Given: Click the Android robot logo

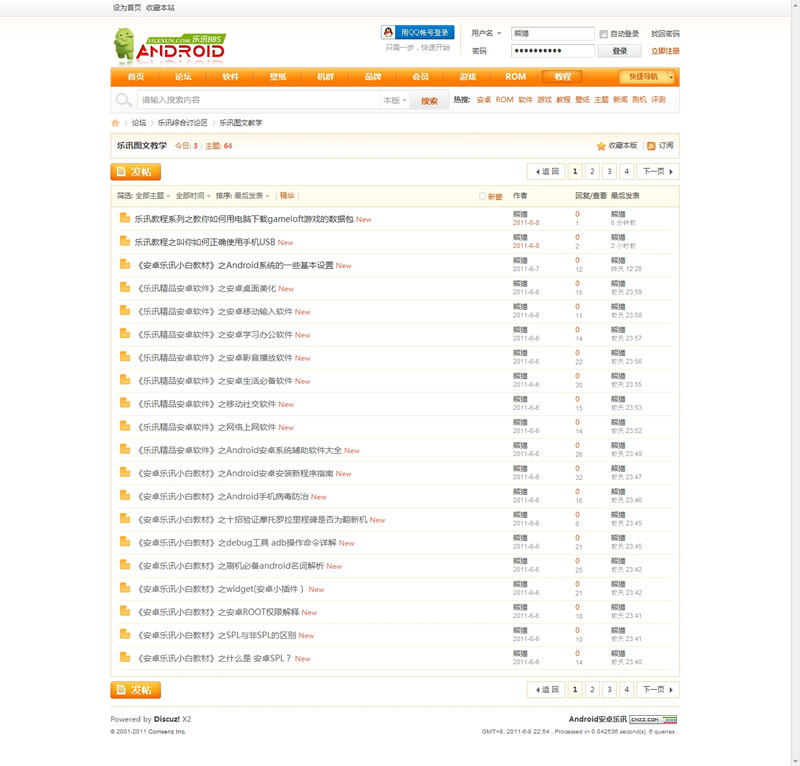Looking at the screenshot, I should [123, 44].
